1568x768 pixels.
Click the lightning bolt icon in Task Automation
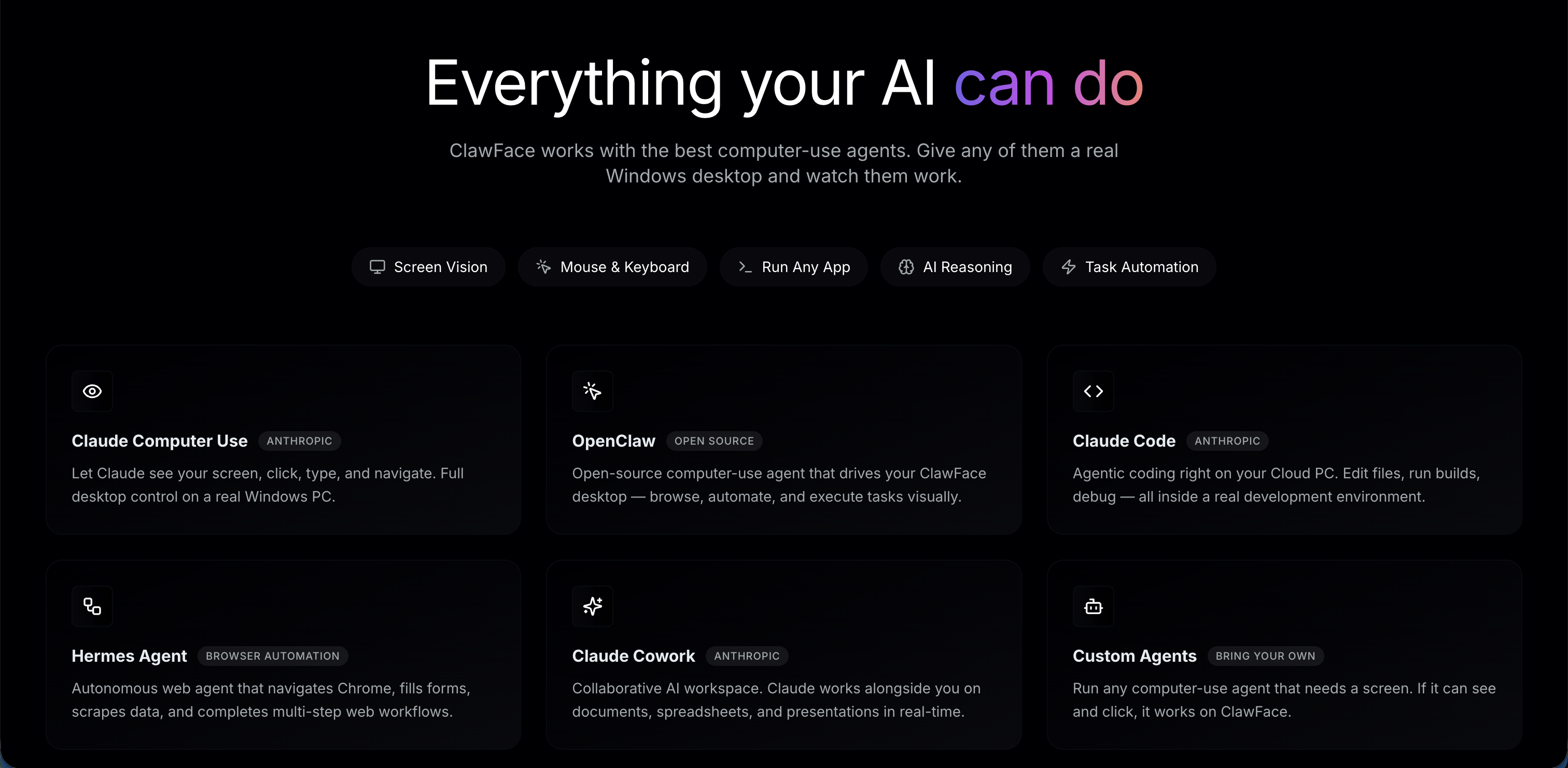point(1069,267)
